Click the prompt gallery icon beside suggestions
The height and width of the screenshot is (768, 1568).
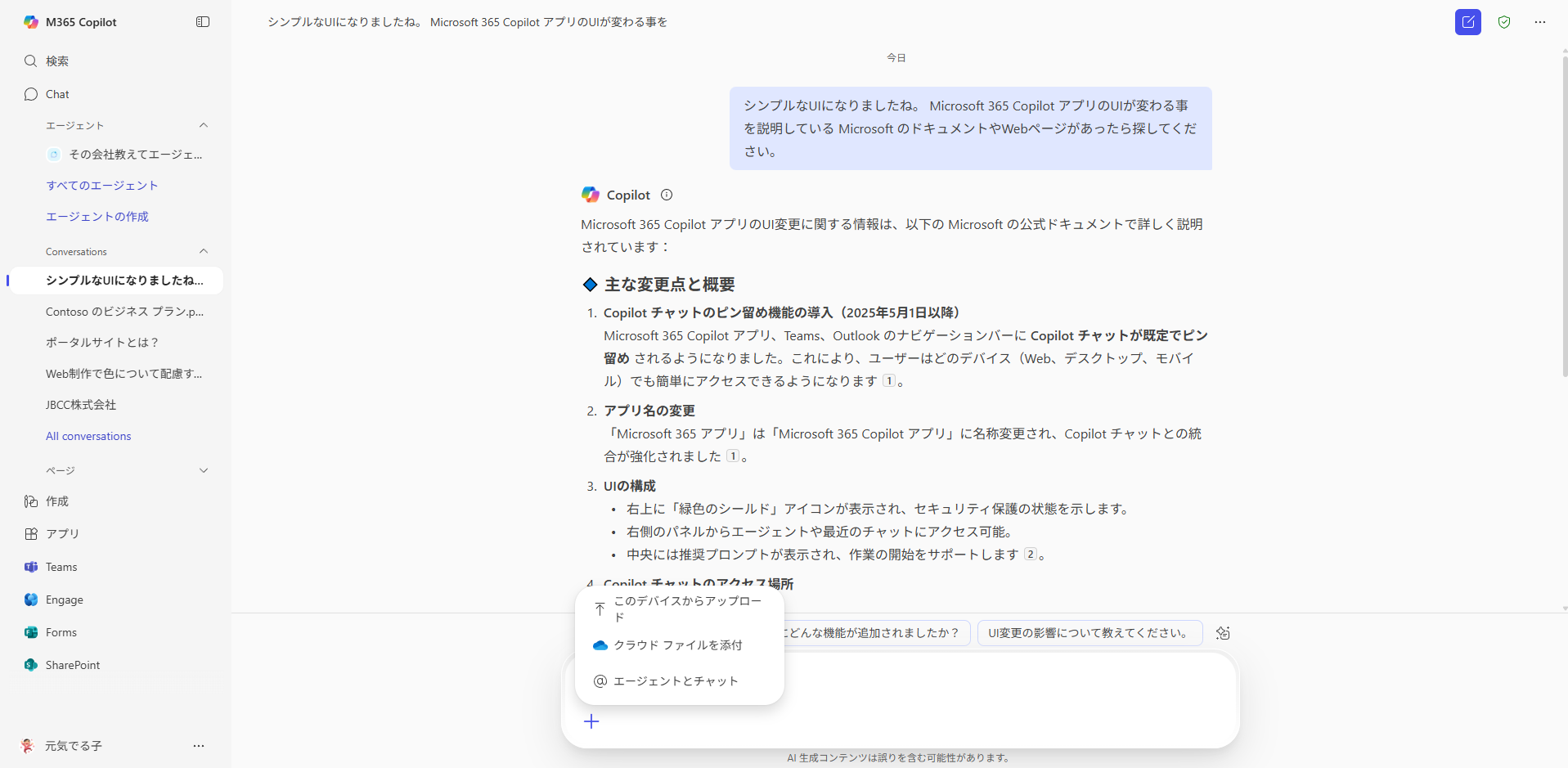1223,633
